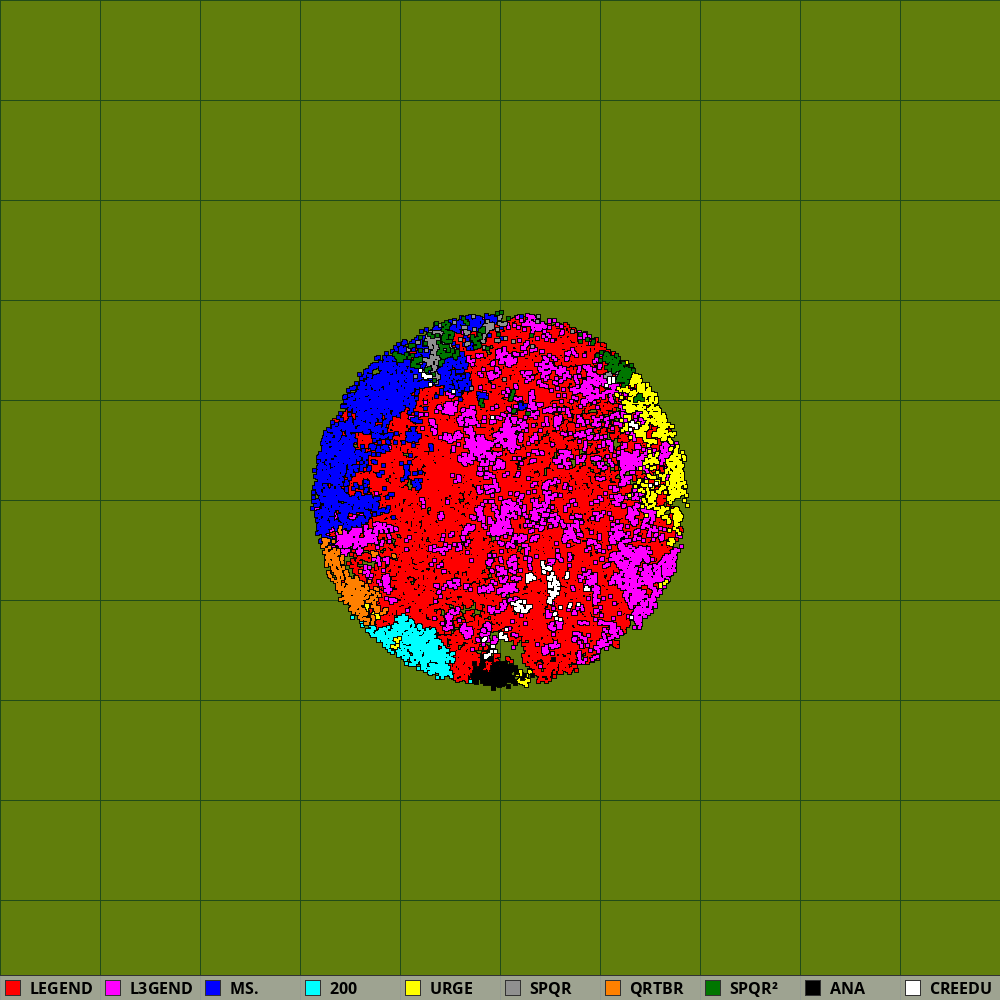Image resolution: width=1000 pixels, height=1000 pixels.
Task: Click the white CREEDU color swatch
Action: [913, 988]
